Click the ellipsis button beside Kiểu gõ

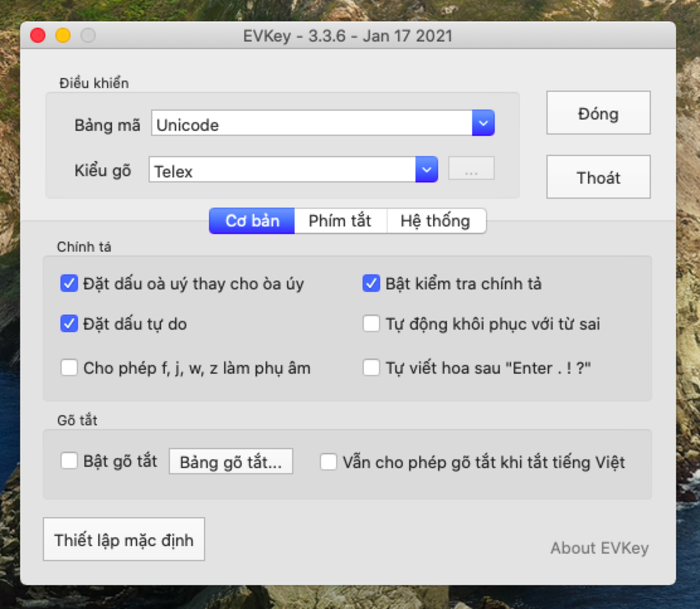[471, 168]
